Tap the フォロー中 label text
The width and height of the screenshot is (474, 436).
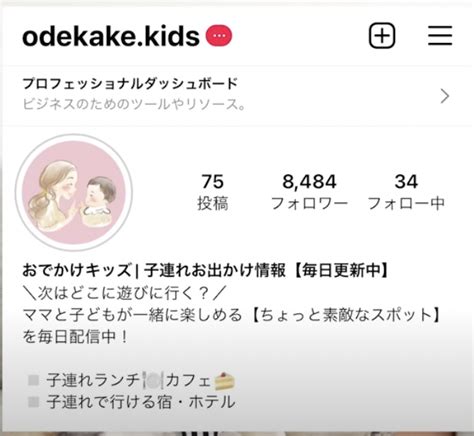(x=406, y=203)
